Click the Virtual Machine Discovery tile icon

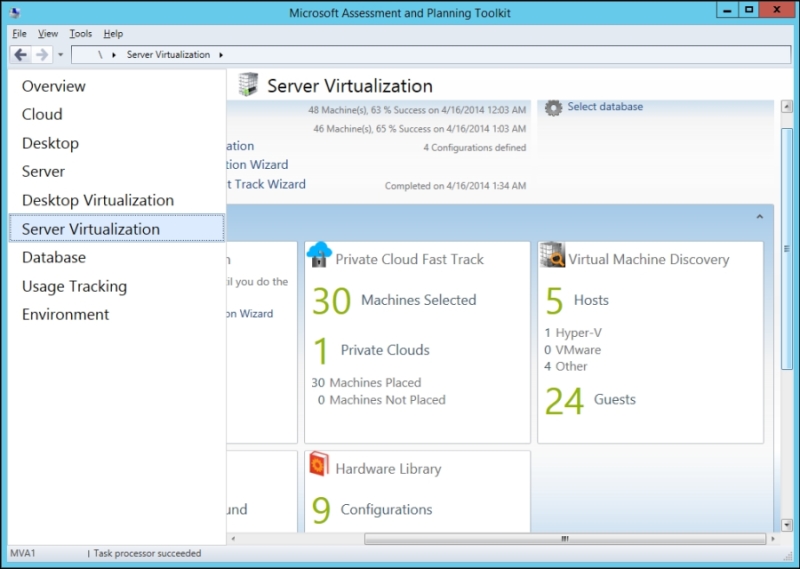tap(553, 256)
